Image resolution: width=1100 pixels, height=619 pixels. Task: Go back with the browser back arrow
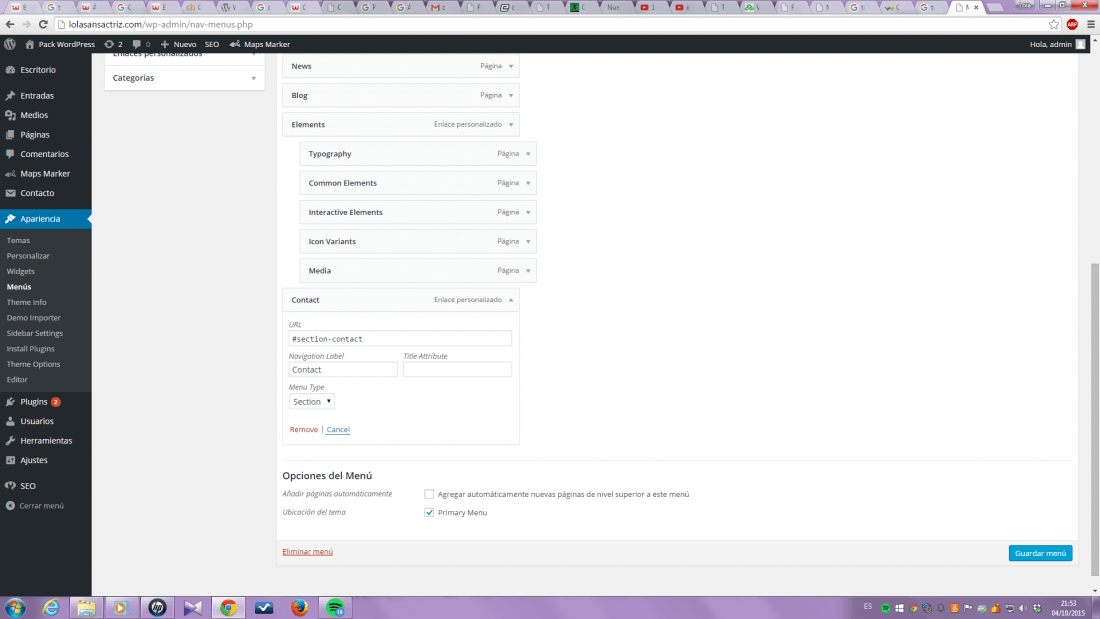(x=10, y=25)
